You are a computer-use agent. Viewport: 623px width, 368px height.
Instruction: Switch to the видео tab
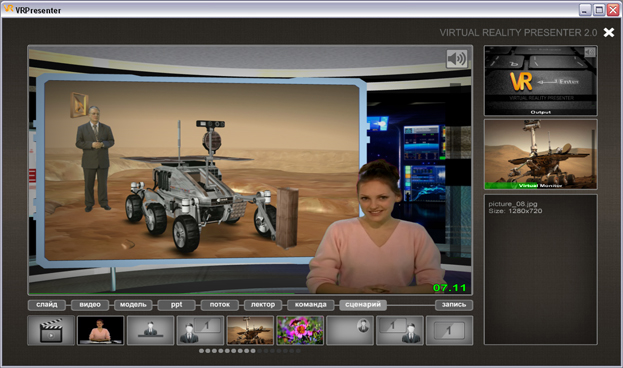coord(90,305)
